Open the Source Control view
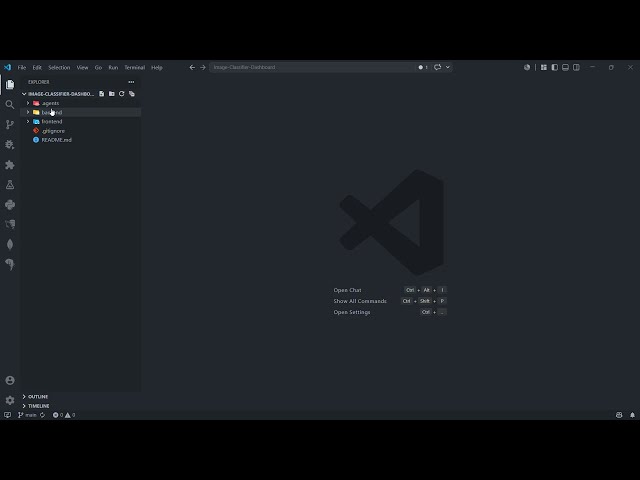 click(x=10, y=124)
